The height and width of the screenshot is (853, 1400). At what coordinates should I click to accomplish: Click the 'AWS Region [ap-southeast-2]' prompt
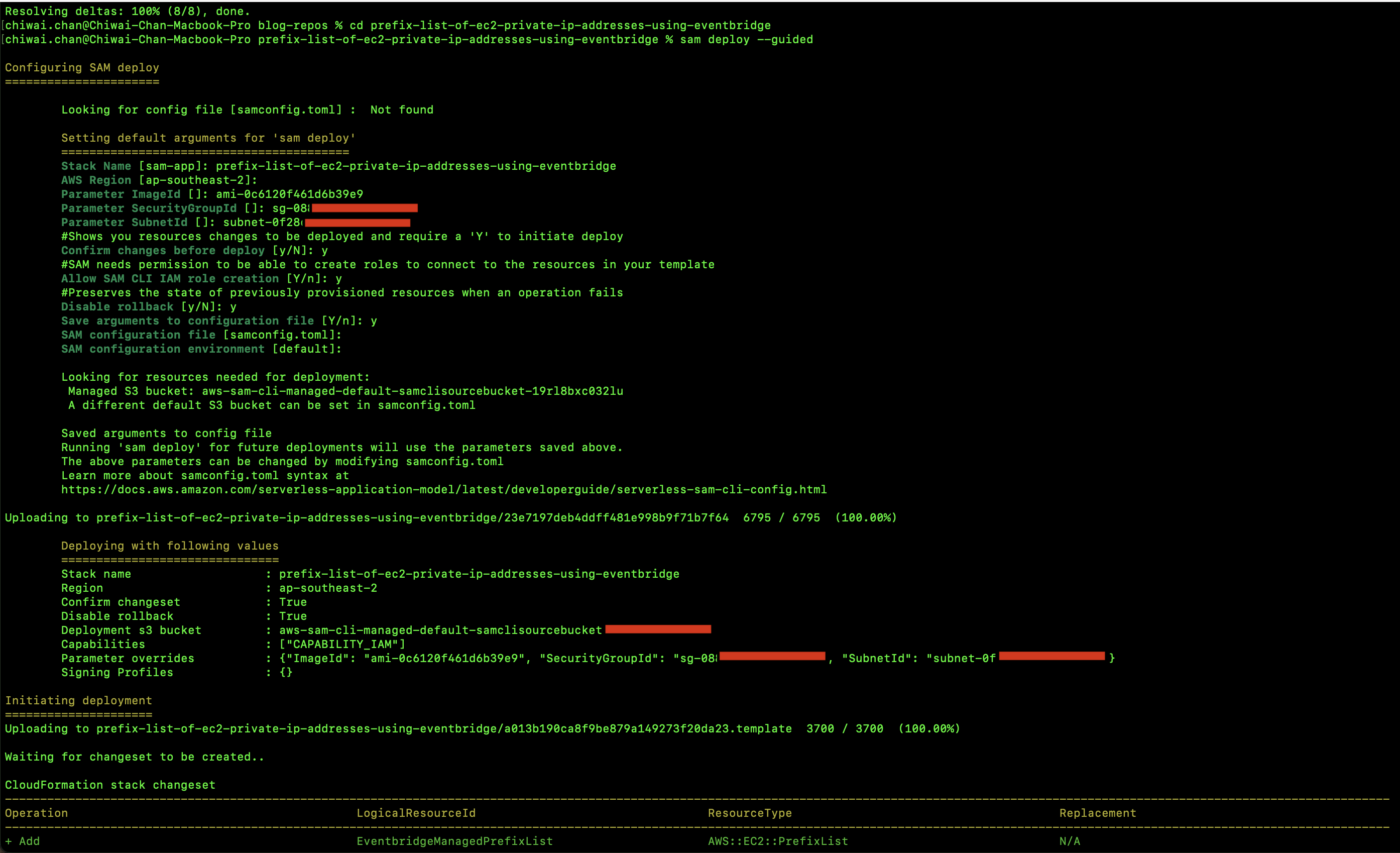(x=159, y=180)
